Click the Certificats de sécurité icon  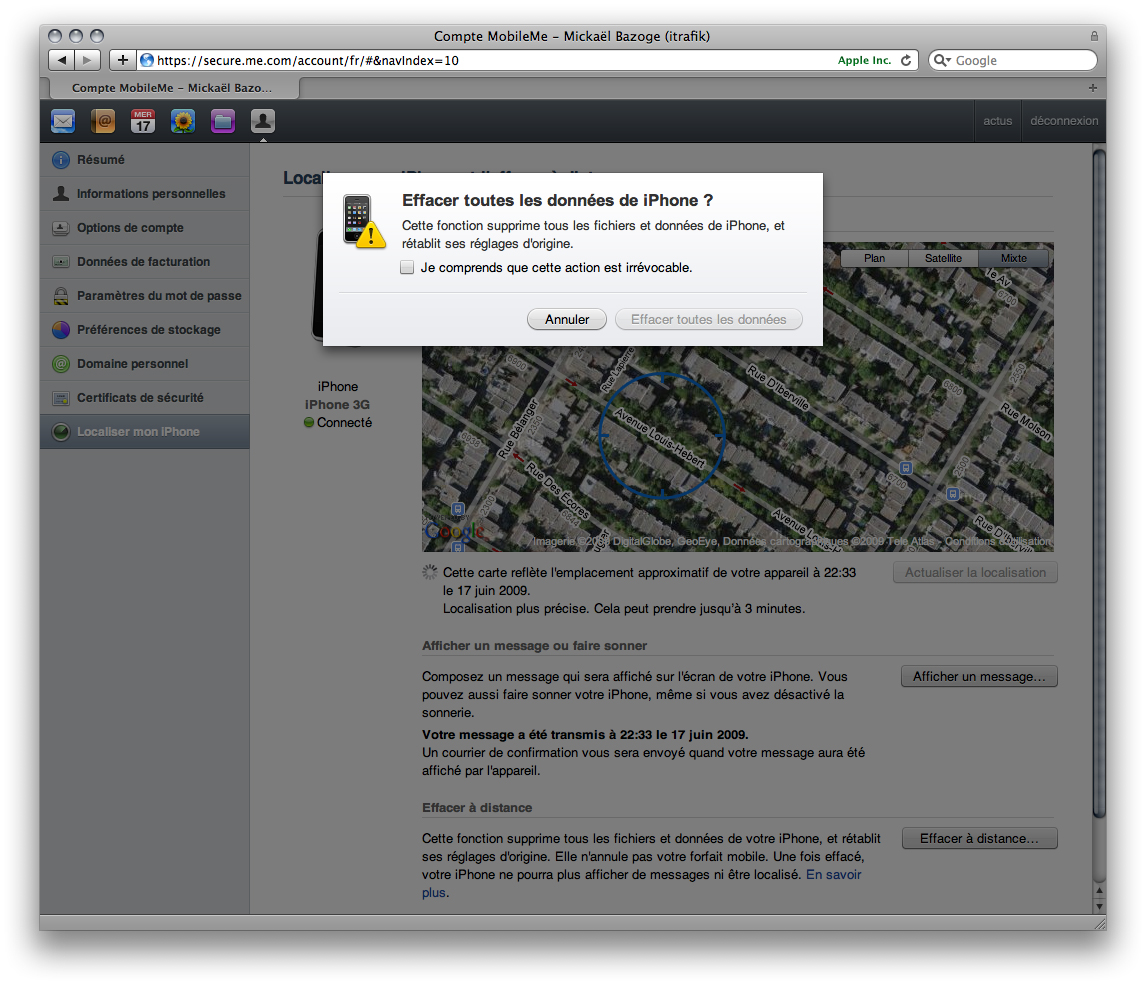click(x=61, y=398)
